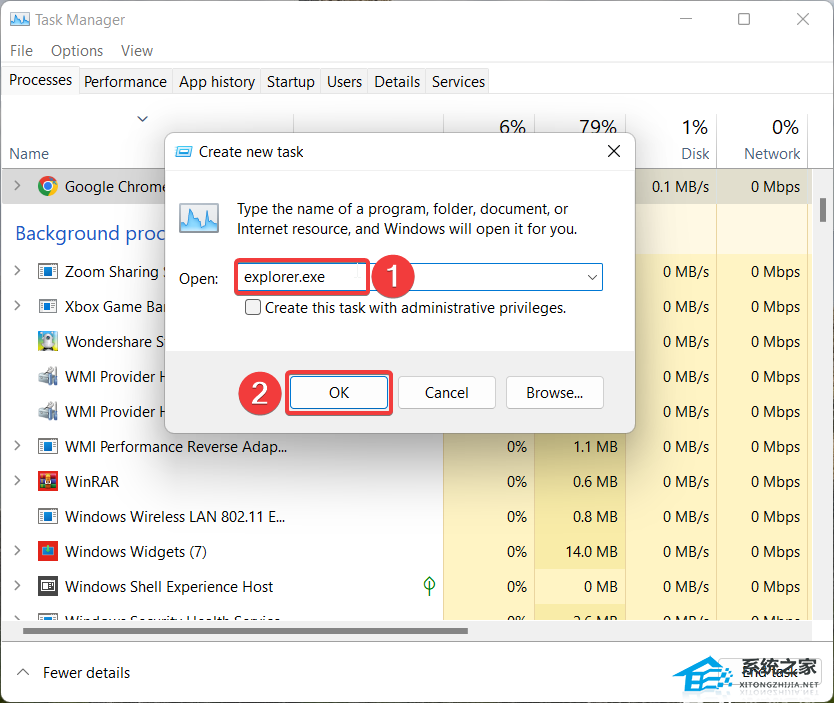Enable administrative privileges checkbox
Screen dimensions: 834x703
coord(253,307)
